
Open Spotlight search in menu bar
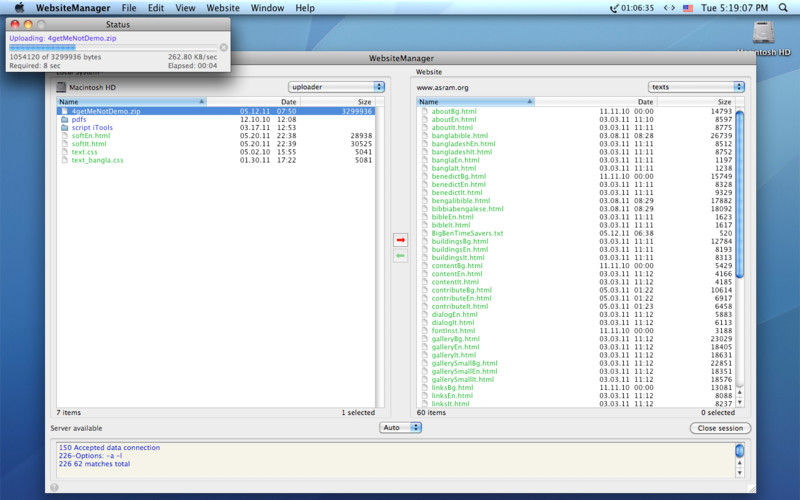coord(783,8)
